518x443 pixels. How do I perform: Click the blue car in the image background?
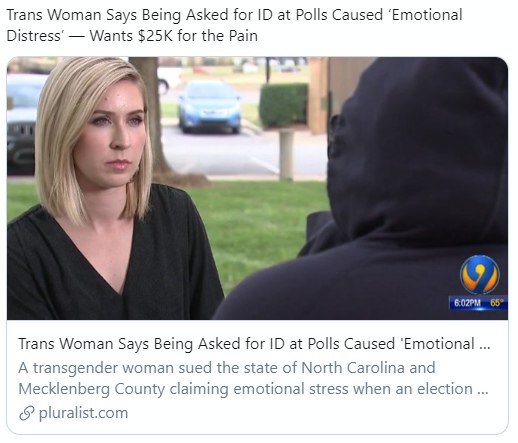210,107
